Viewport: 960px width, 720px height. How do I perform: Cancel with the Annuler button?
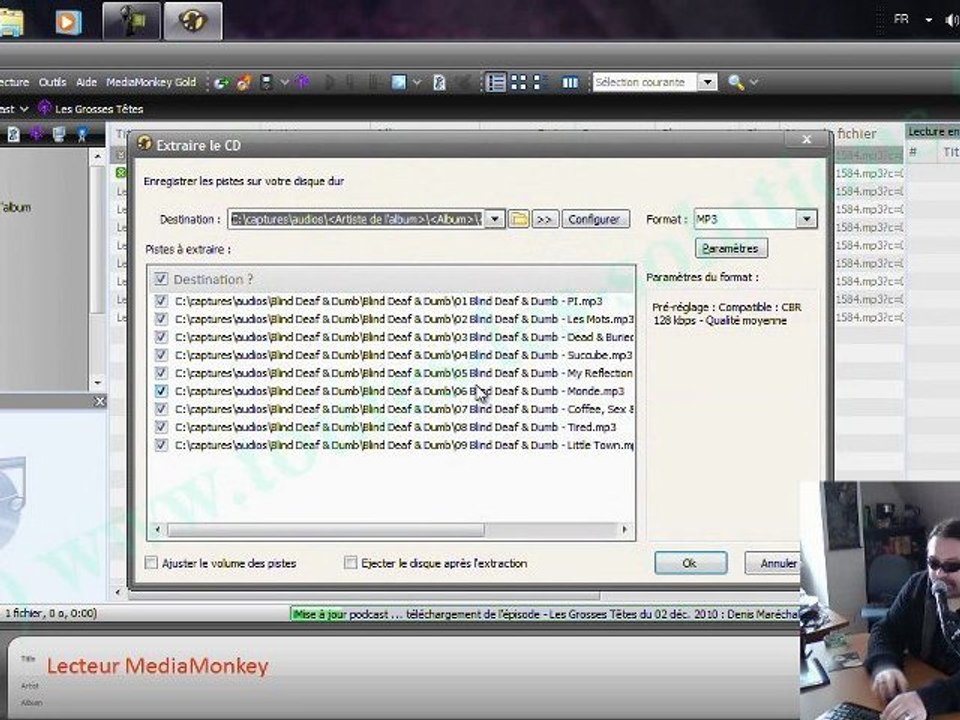click(x=773, y=563)
